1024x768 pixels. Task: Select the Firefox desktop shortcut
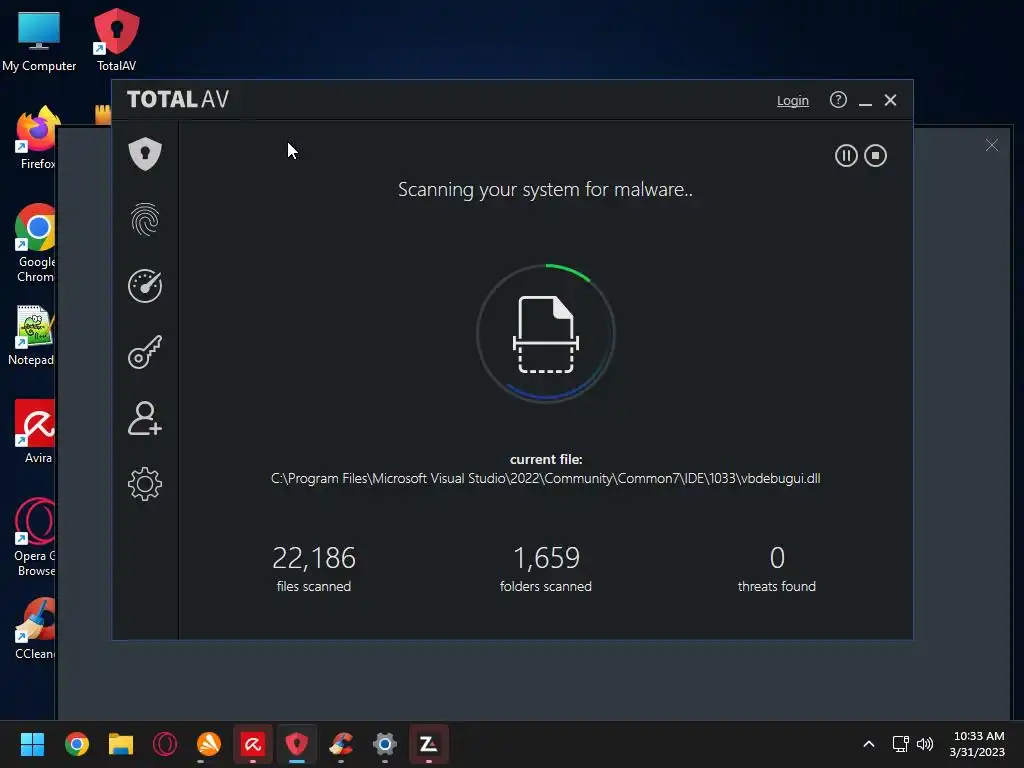click(37, 138)
